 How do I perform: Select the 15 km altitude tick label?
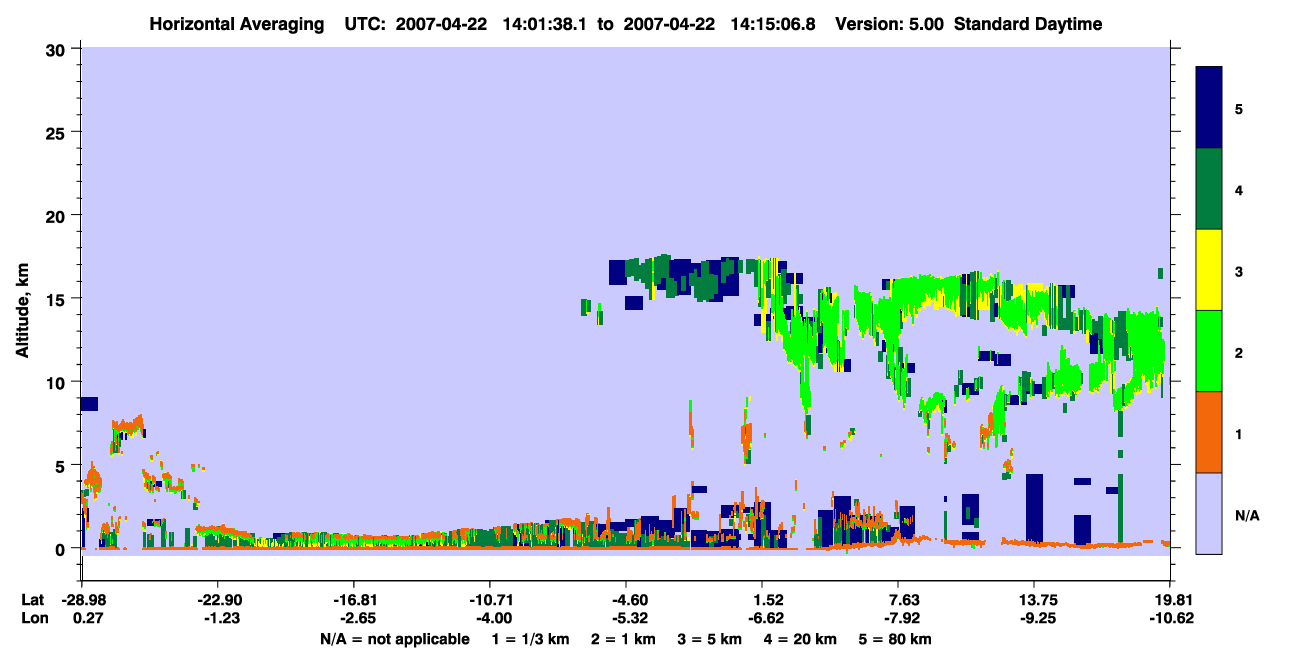57,299
